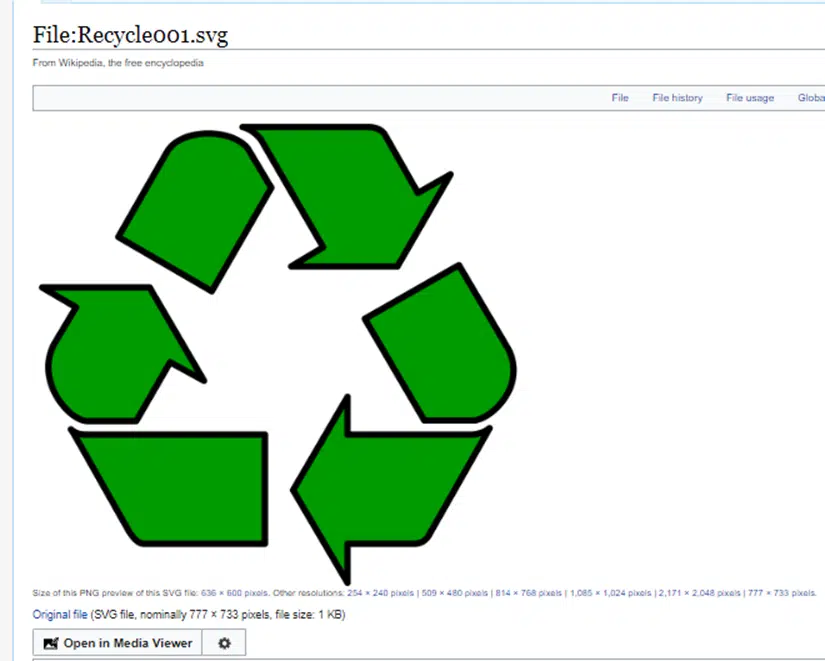
Task: Click the File:Recycle001.svg page title
Action: pos(130,35)
